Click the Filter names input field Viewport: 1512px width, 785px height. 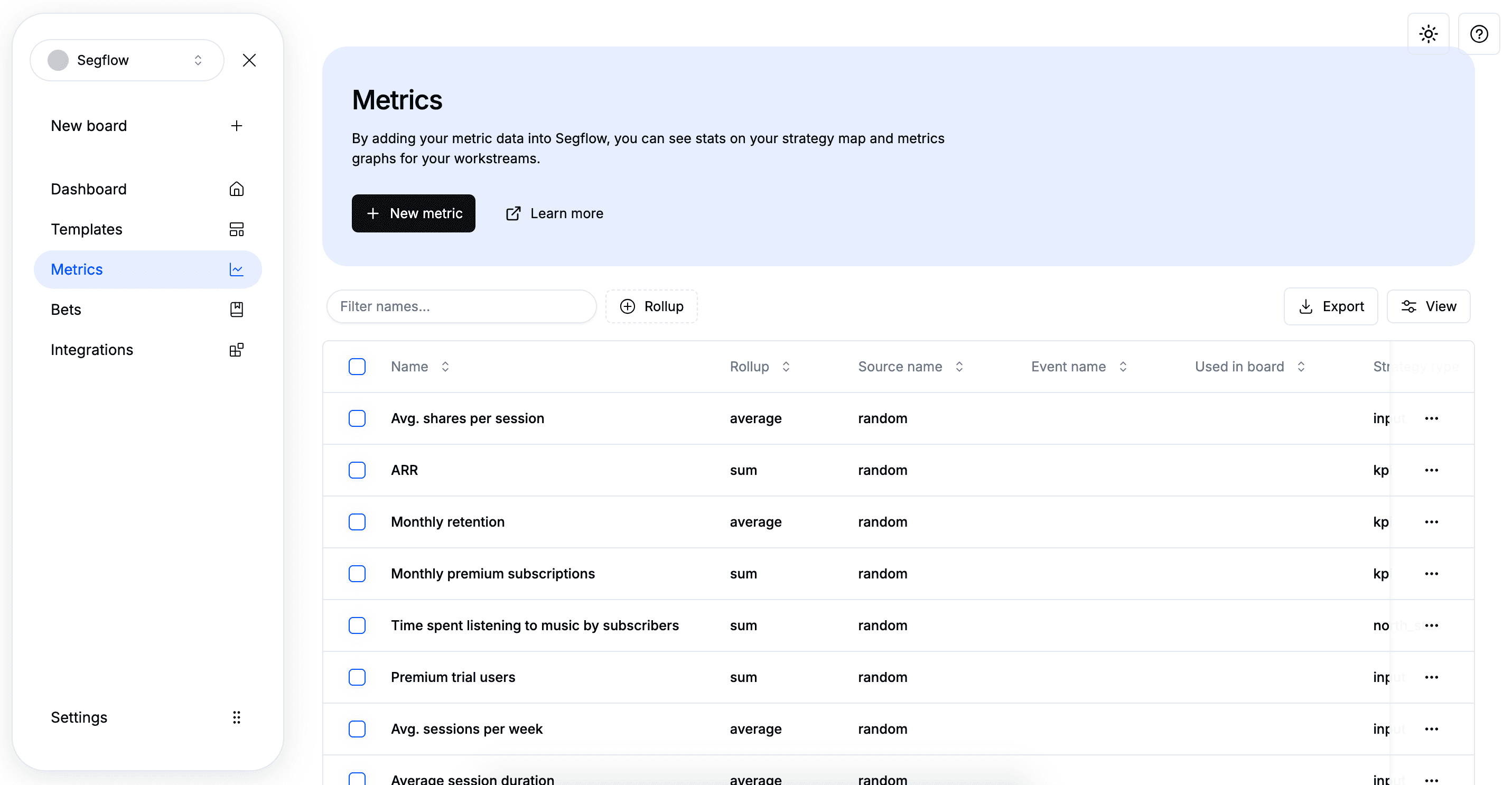point(461,306)
